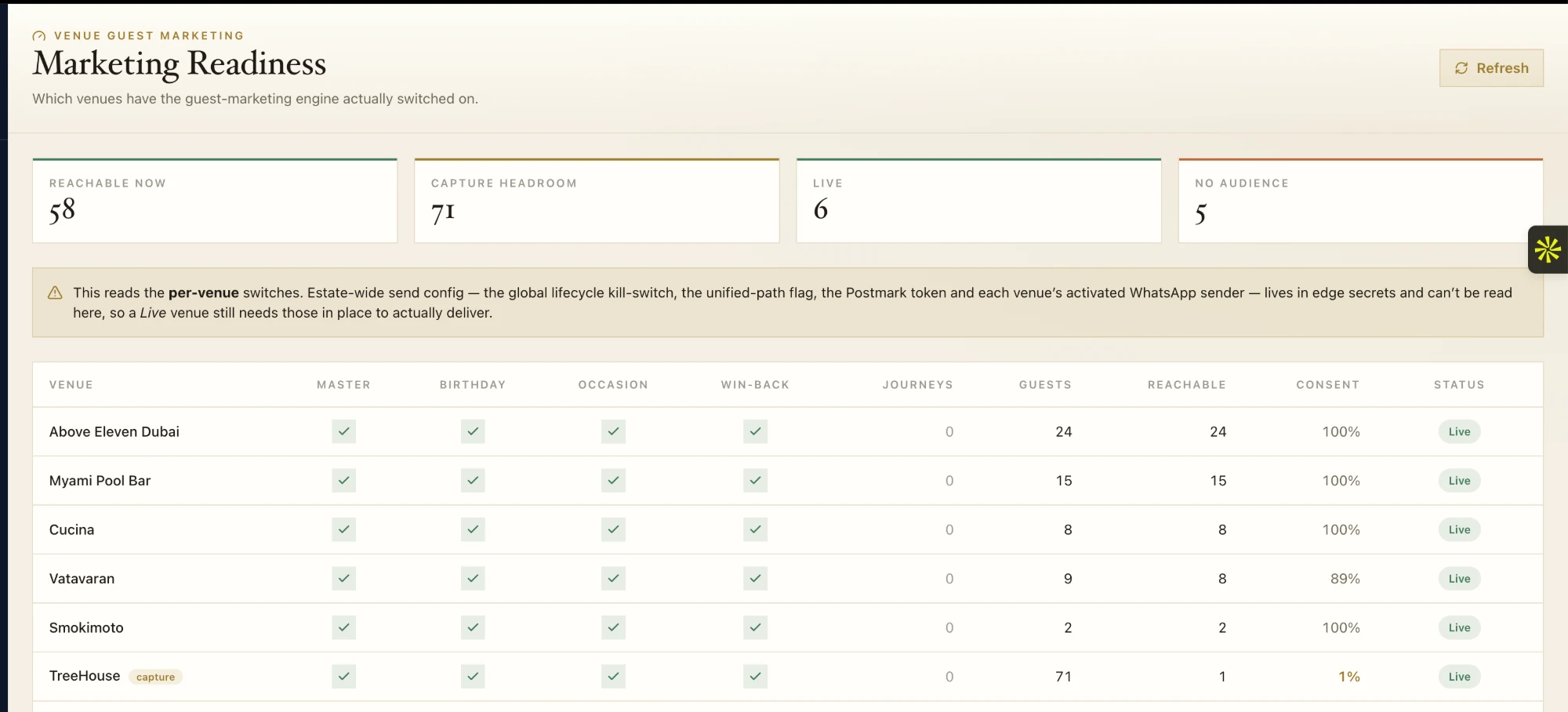The width and height of the screenshot is (1568, 712).
Task: Click the Live summary card
Action: coord(978,201)
